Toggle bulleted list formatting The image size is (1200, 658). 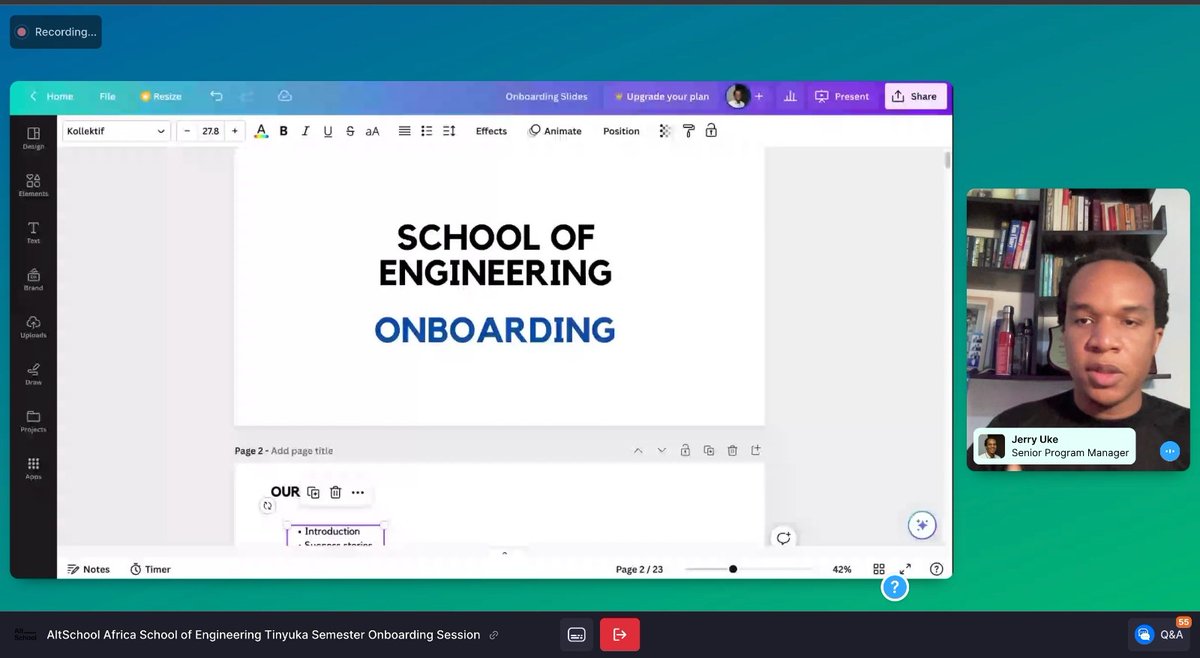[427, 131]
